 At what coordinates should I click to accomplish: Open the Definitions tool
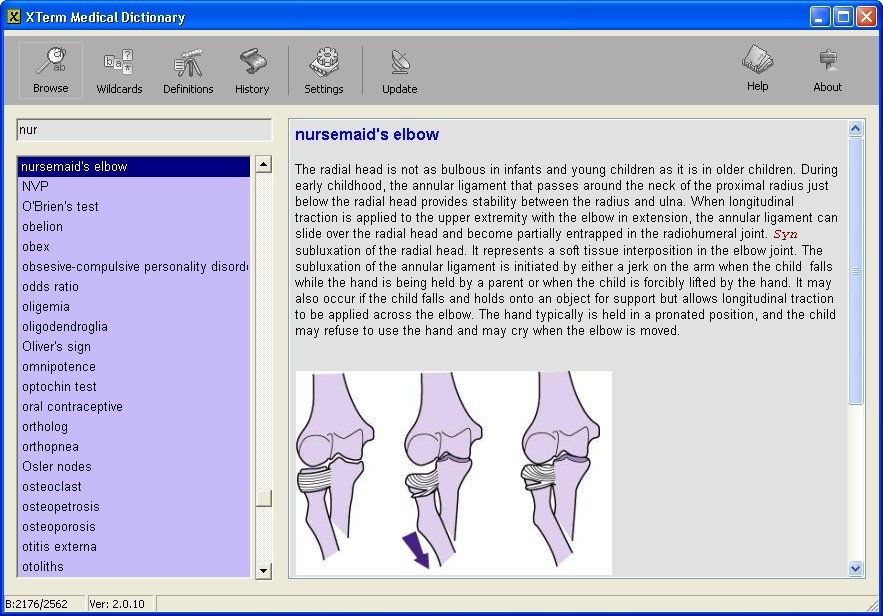coord(188,68)
